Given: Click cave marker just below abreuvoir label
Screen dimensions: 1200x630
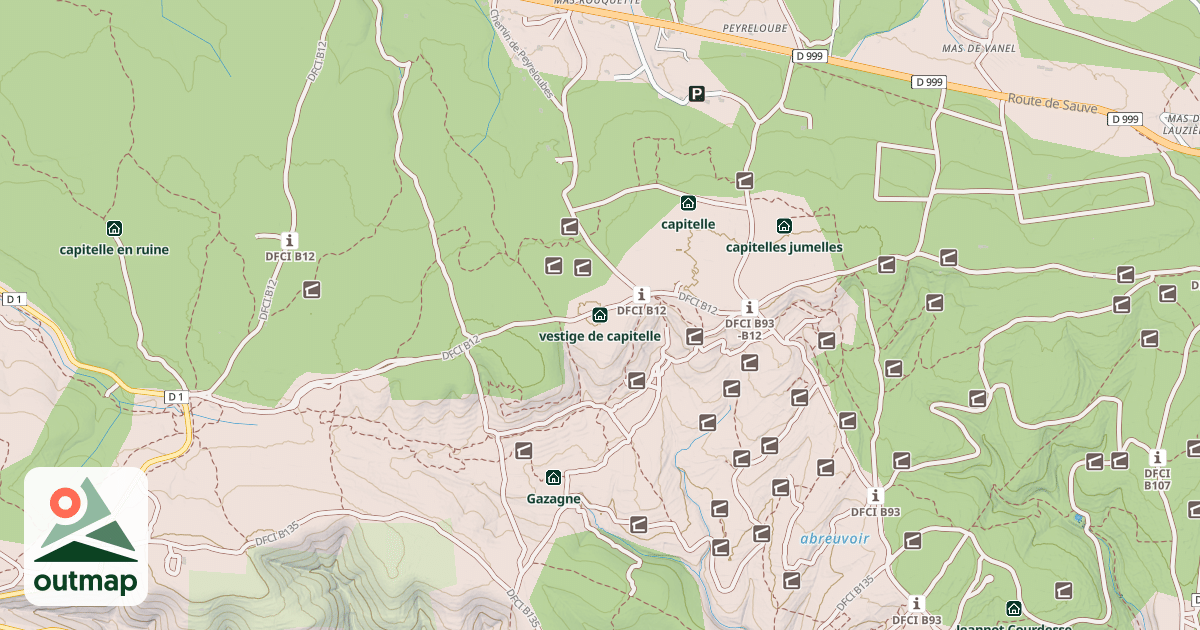Looking at the screenshot, I should click(793, 580).
